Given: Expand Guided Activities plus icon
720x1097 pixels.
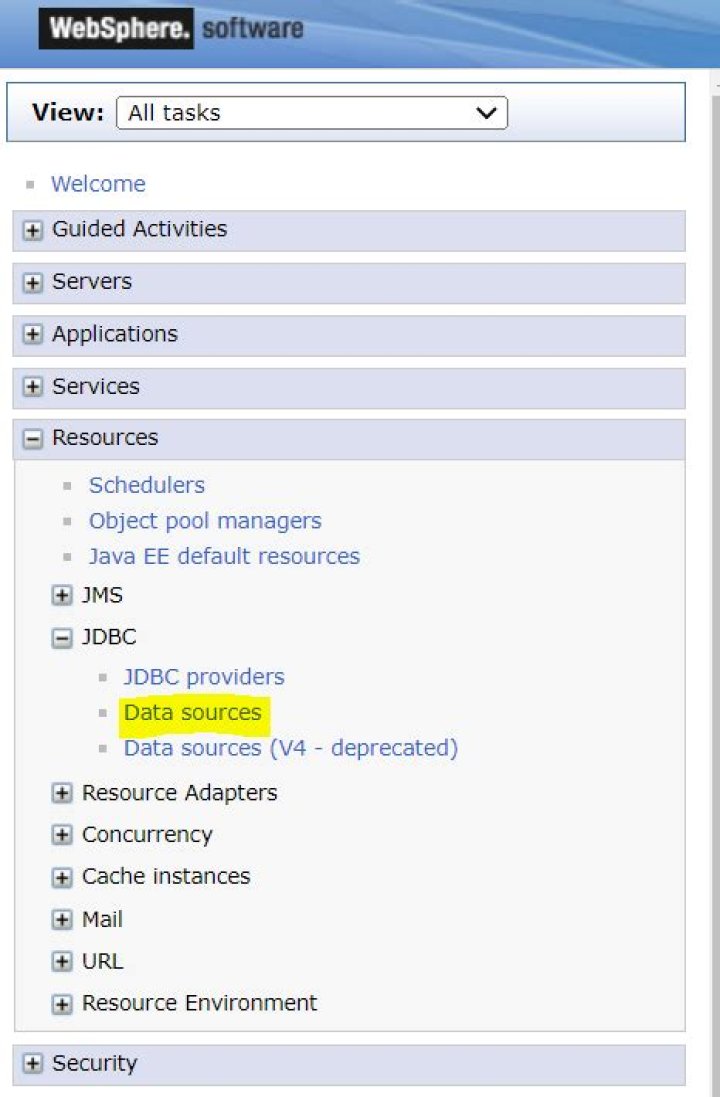Looking at the screenshot, I should 32,230.
